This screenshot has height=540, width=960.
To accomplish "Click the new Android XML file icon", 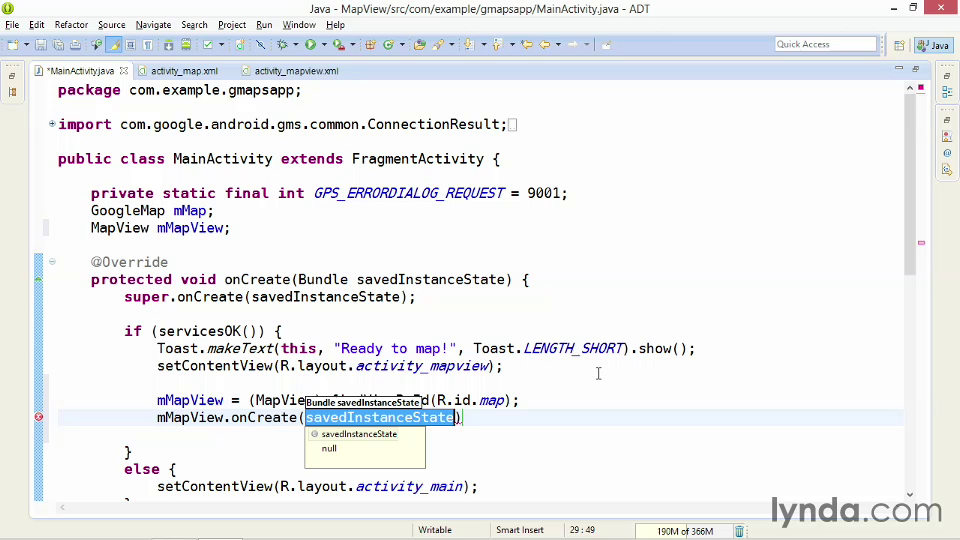I will 240,45.
